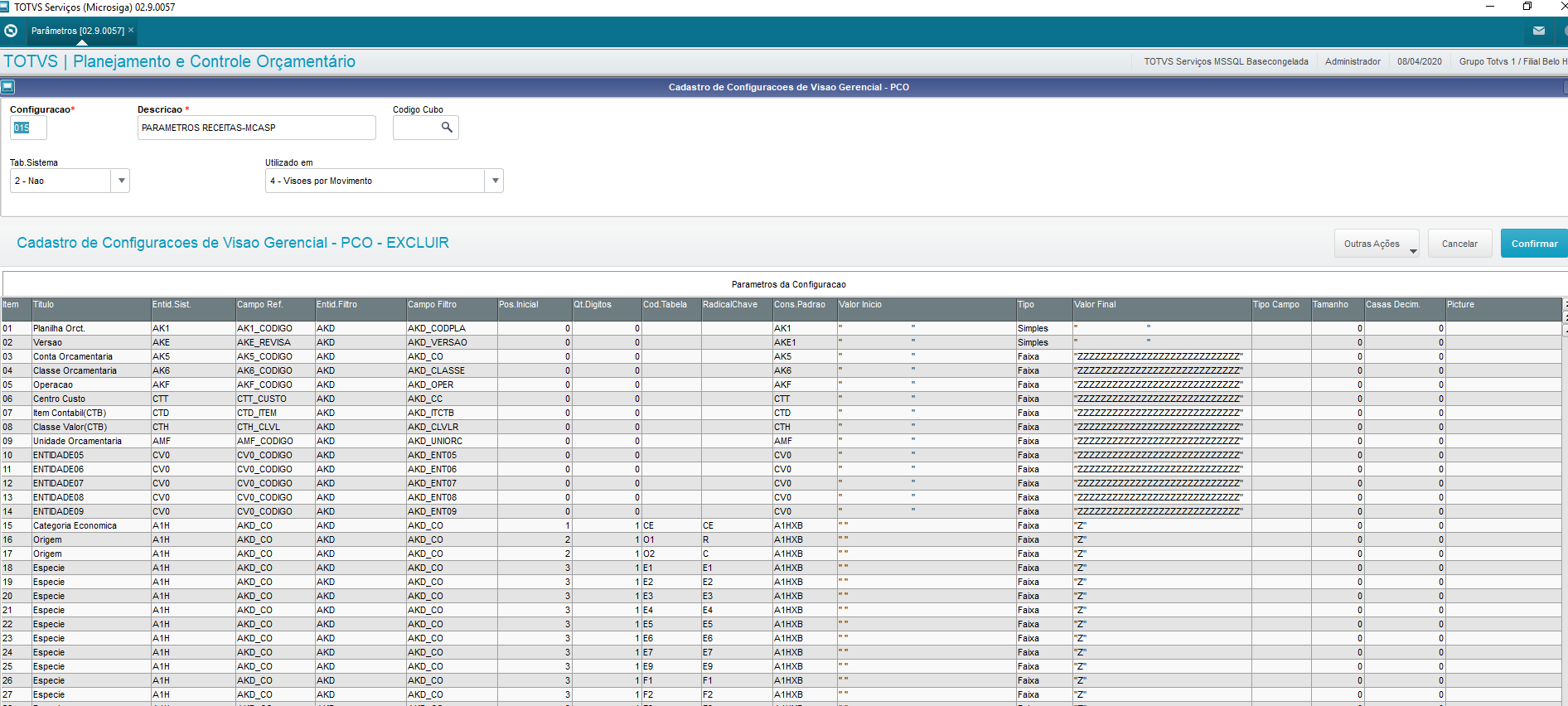Click the Cancelar button
Viewport: 1568px width, 706px height.
point(1459,244)
